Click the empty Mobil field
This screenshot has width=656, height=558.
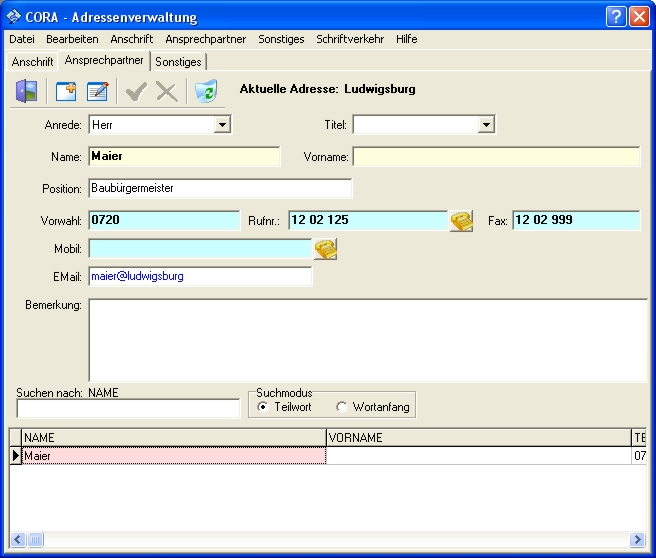coord(200,249)
